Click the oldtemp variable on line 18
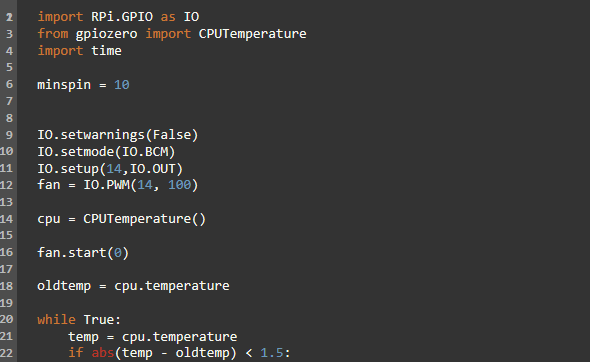Image resolution: width=590 pixels, height=362 pixels. coord(64,286)
